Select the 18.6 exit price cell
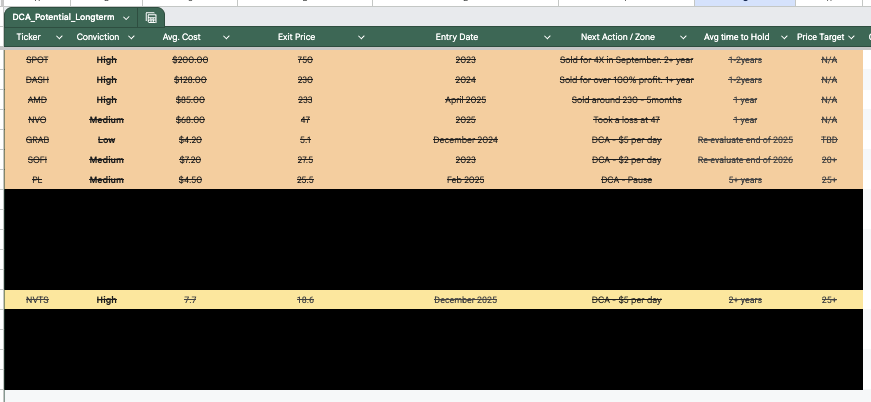 point(305,300)
